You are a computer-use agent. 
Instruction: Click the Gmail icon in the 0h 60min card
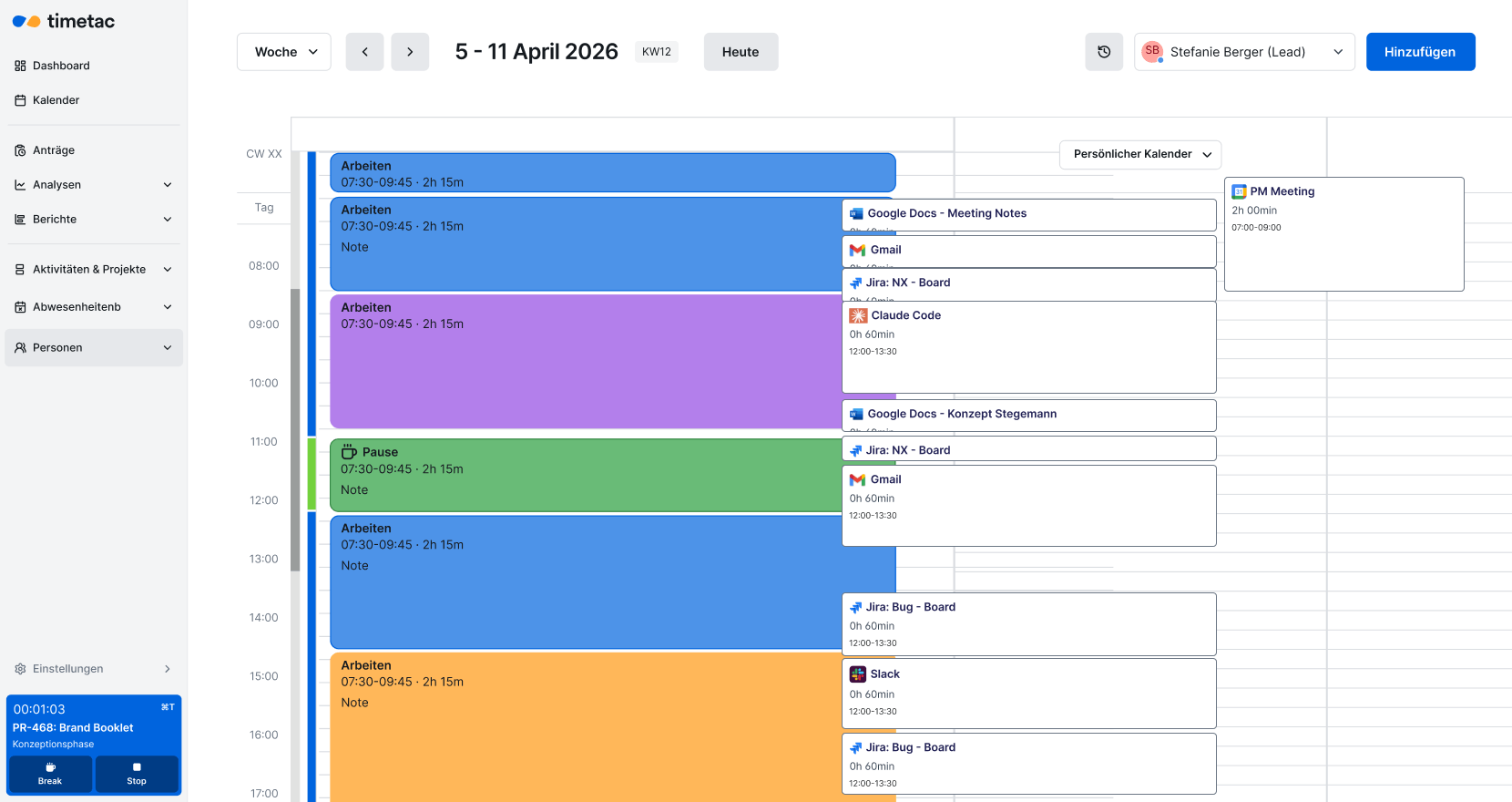click(x=857, y=479)
